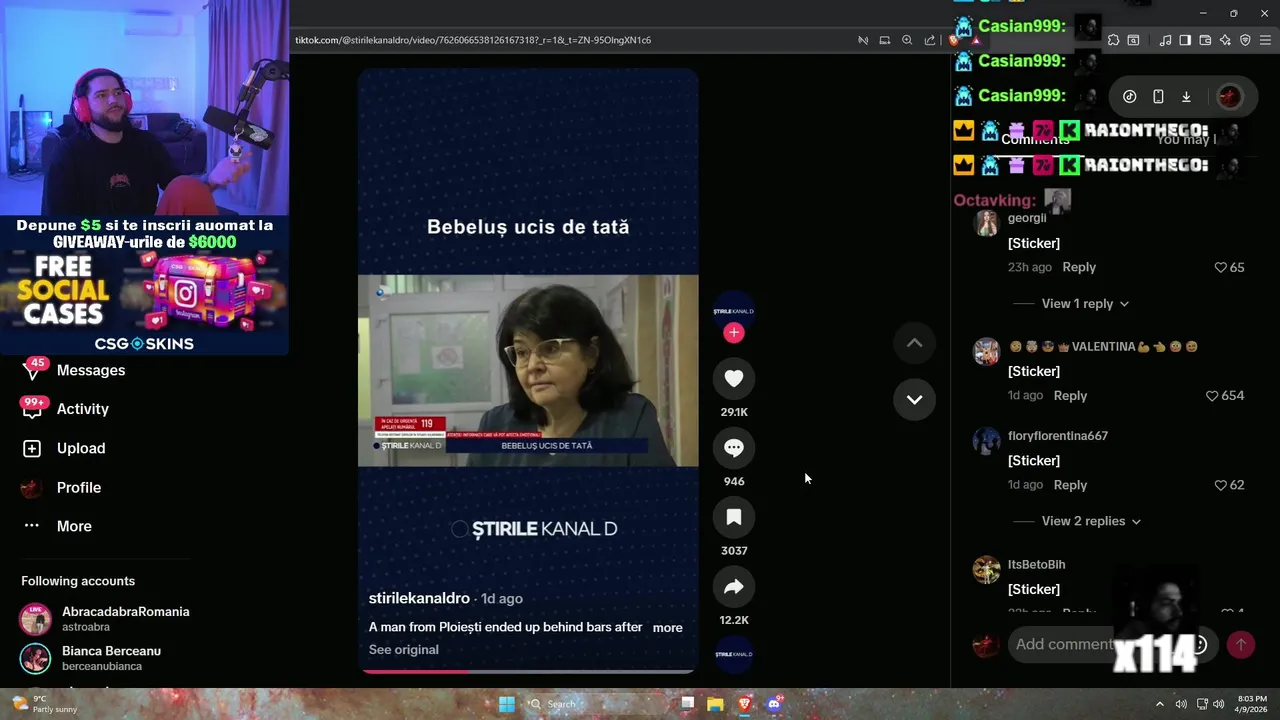Open the weather widget showing 9°C

(x=43, y=704)
